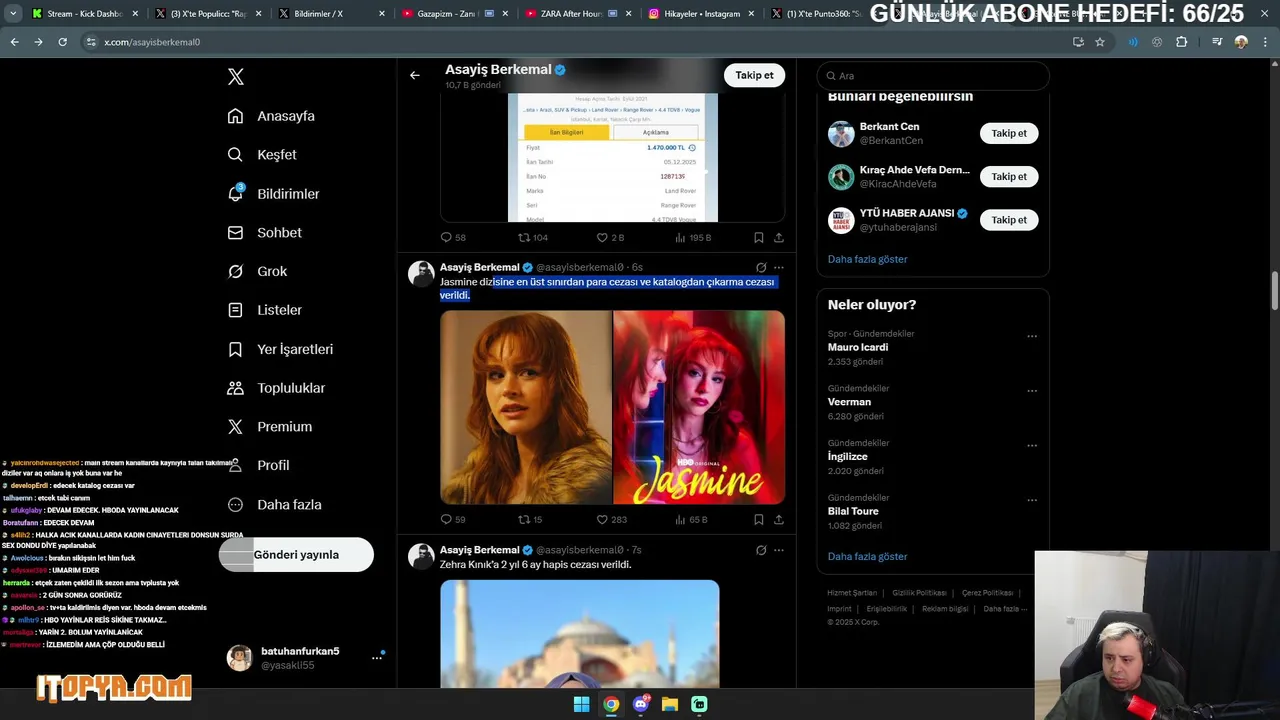
Task: Switch to Hikayeler Instagram tab
Action: tap(699, 14)
